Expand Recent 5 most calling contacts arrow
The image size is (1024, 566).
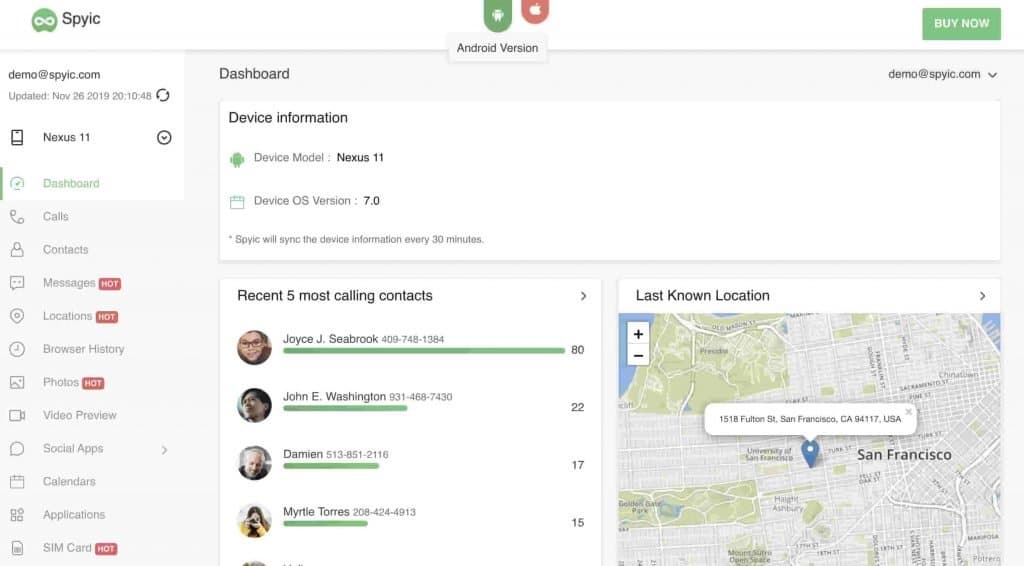[x=583, y=296]
